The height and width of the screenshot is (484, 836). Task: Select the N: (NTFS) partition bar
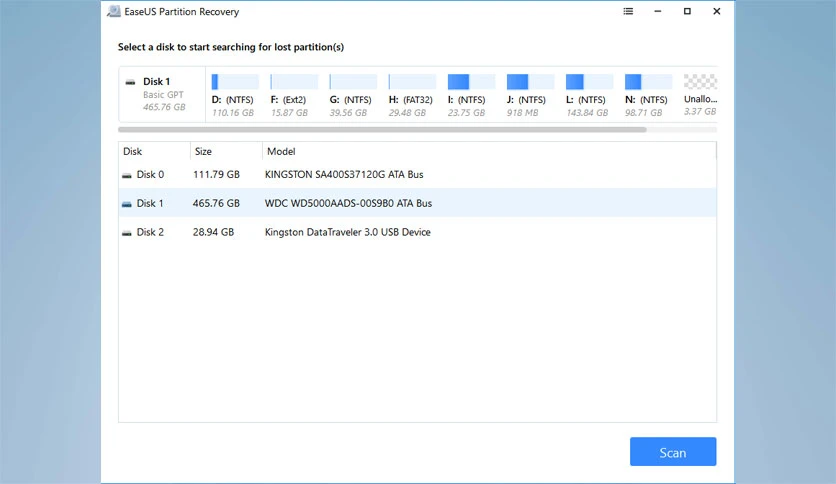pos(648,82)
